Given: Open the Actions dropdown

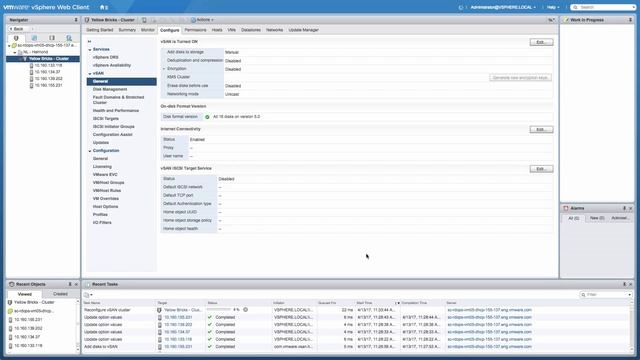Looking at the screenshot, I should 202,20.
